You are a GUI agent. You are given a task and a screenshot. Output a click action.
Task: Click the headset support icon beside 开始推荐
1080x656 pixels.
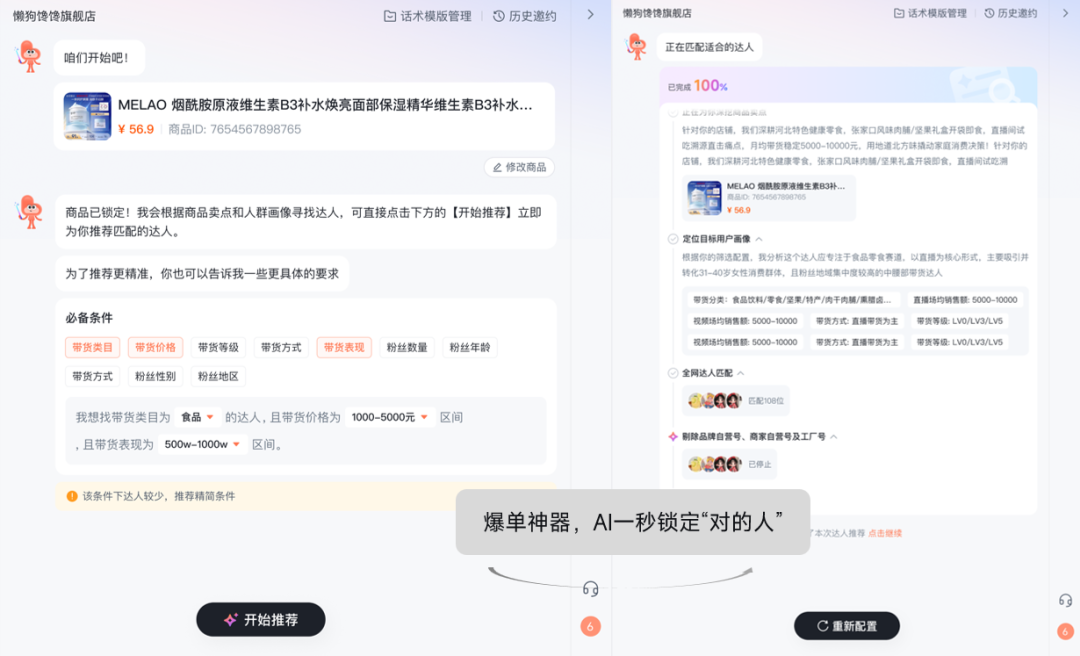pyautogui.click(x=591, y=589)
